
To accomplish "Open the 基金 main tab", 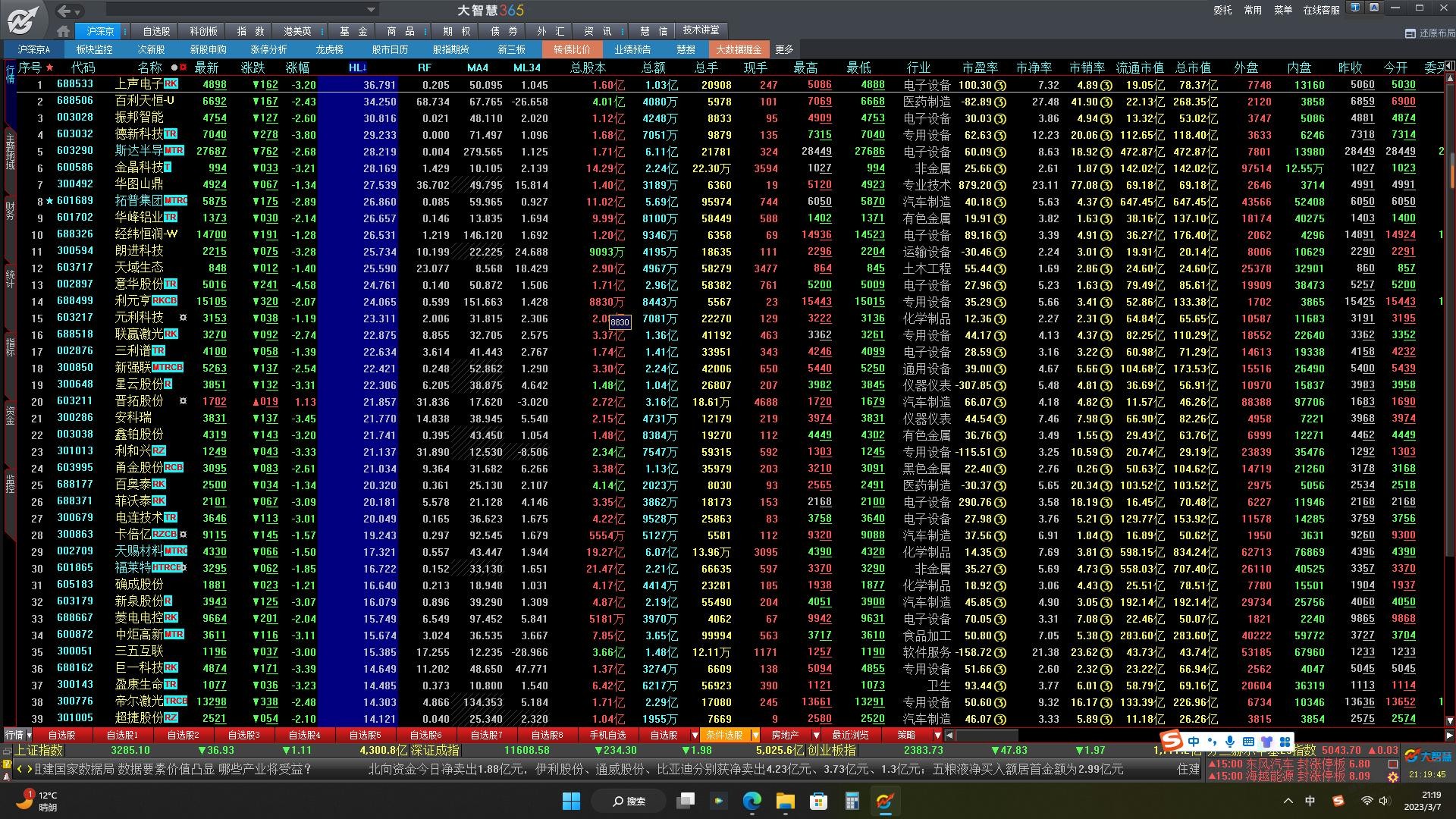I will 353,31.
